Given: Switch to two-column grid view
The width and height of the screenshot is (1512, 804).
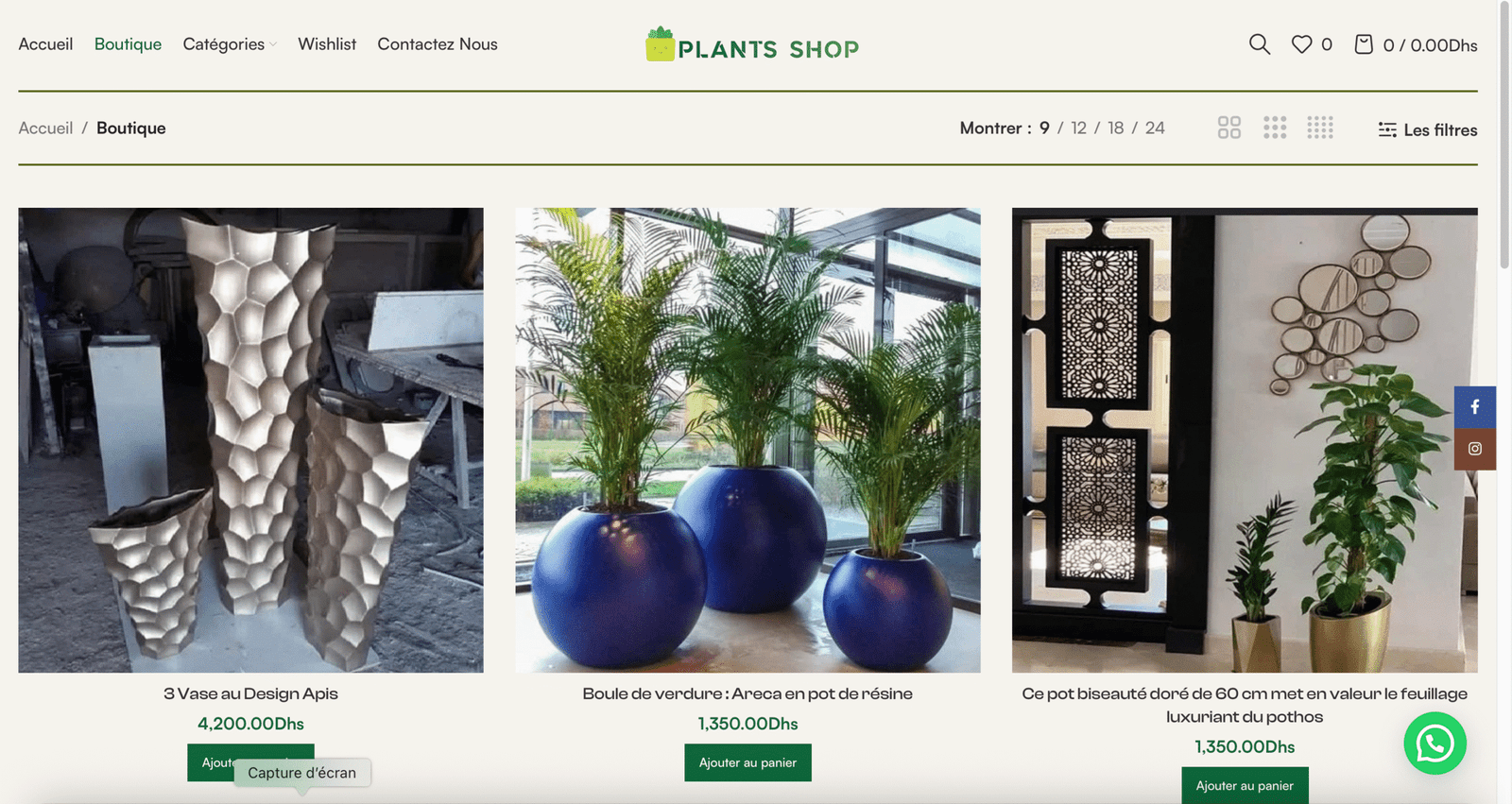Looking at the screenshot, I should pos(1228,128).
